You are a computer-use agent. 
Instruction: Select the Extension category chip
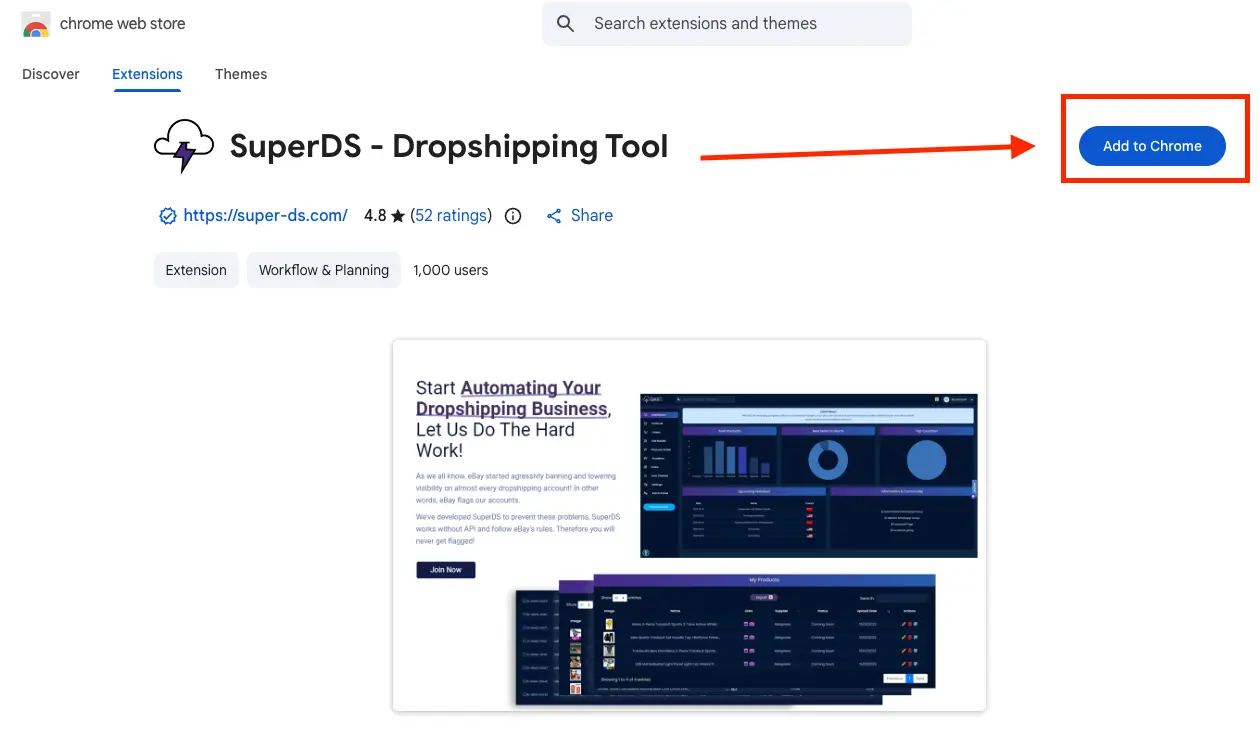click(x=196, y=270)
